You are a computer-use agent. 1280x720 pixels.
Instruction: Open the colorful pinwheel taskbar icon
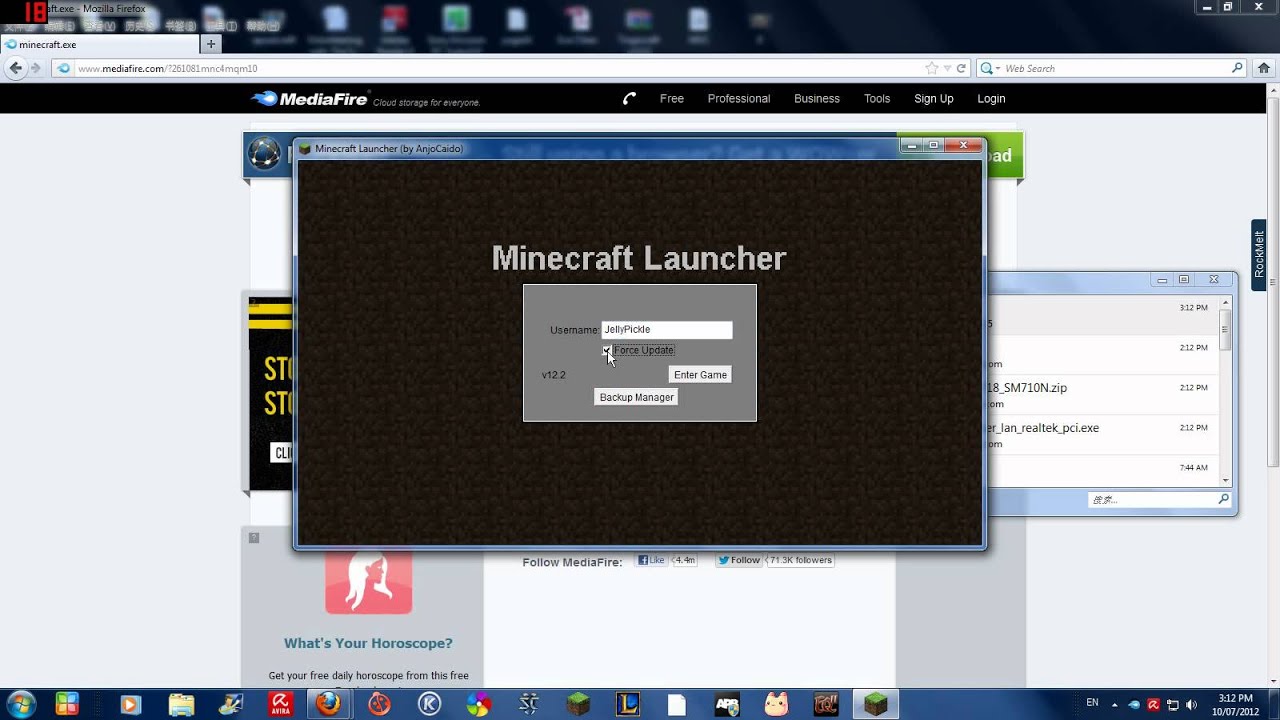[479, 704]
